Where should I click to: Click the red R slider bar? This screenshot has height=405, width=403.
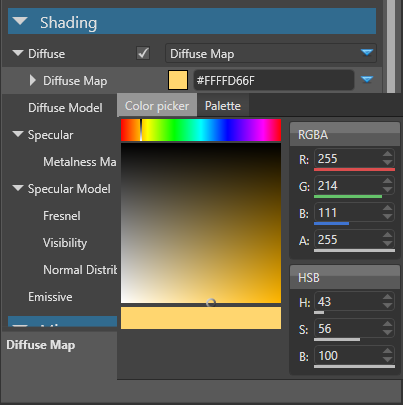click(x=354, y=170)
